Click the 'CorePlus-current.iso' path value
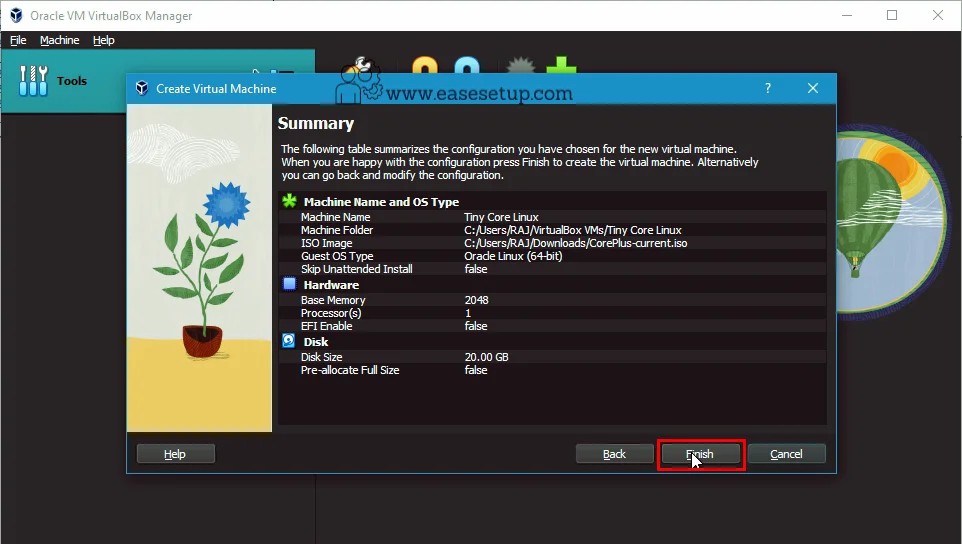962x544 pixels. coord(575,243)
